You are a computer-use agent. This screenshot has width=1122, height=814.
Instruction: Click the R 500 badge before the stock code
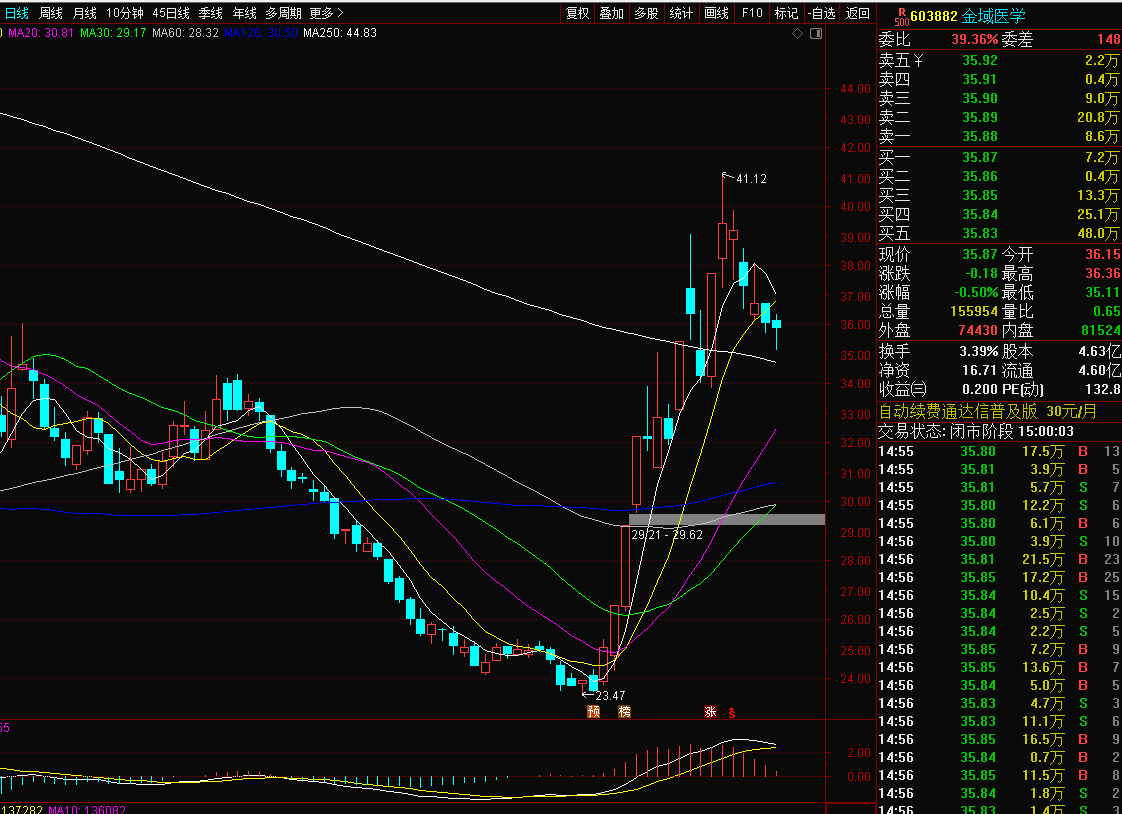point(902,16)
